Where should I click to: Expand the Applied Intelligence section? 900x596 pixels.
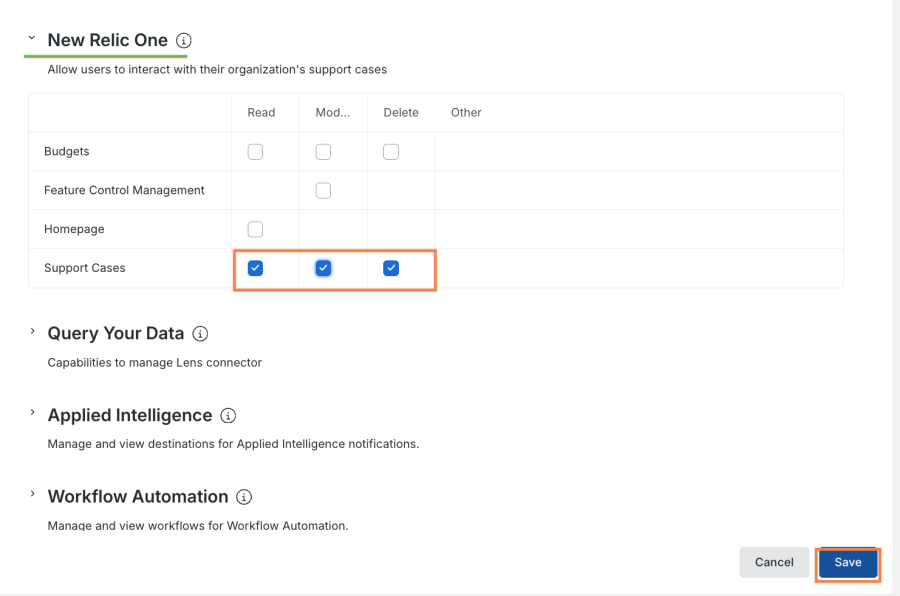(x=32, y=413)
